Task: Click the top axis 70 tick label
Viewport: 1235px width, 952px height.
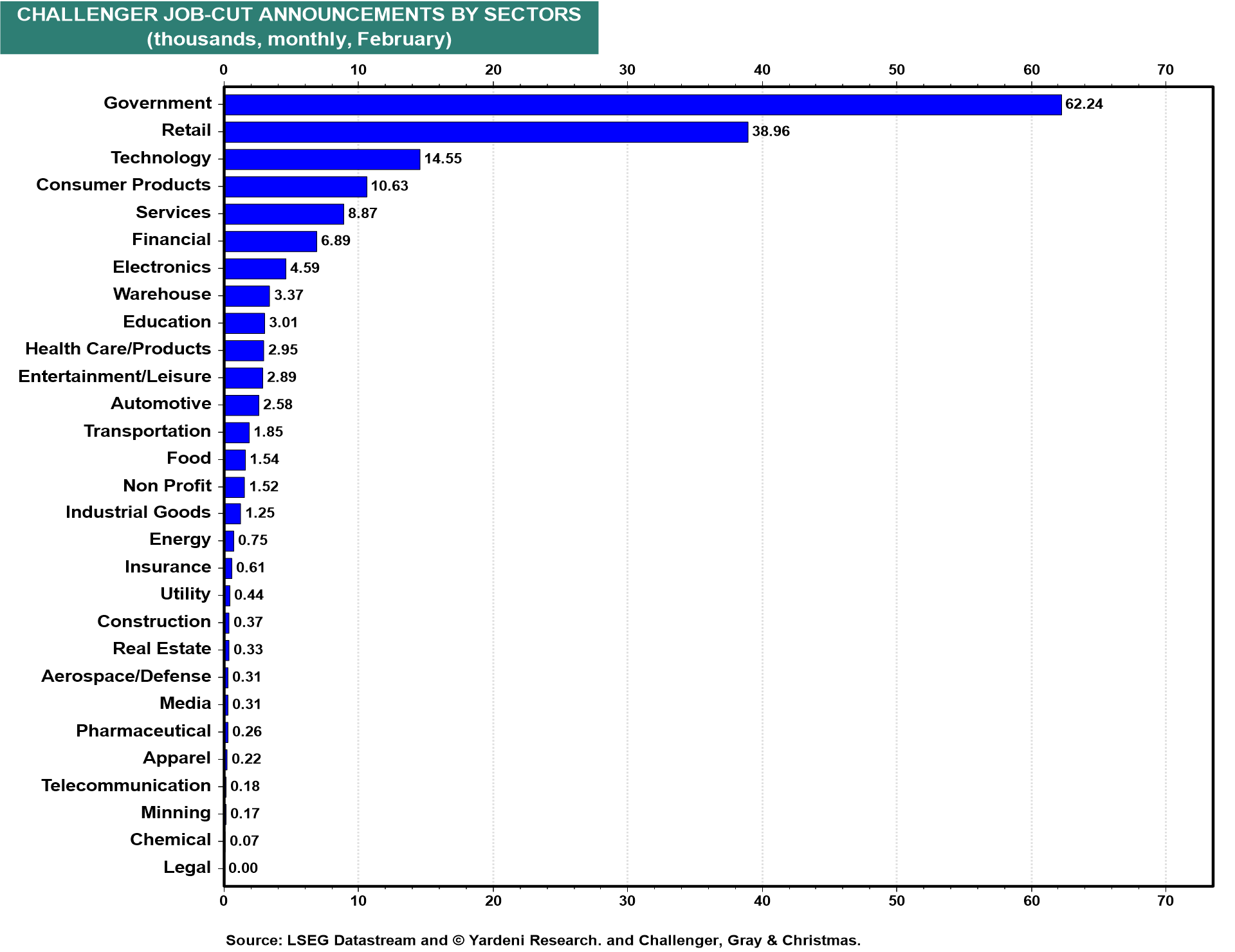Action: (x=1165, y=70)
